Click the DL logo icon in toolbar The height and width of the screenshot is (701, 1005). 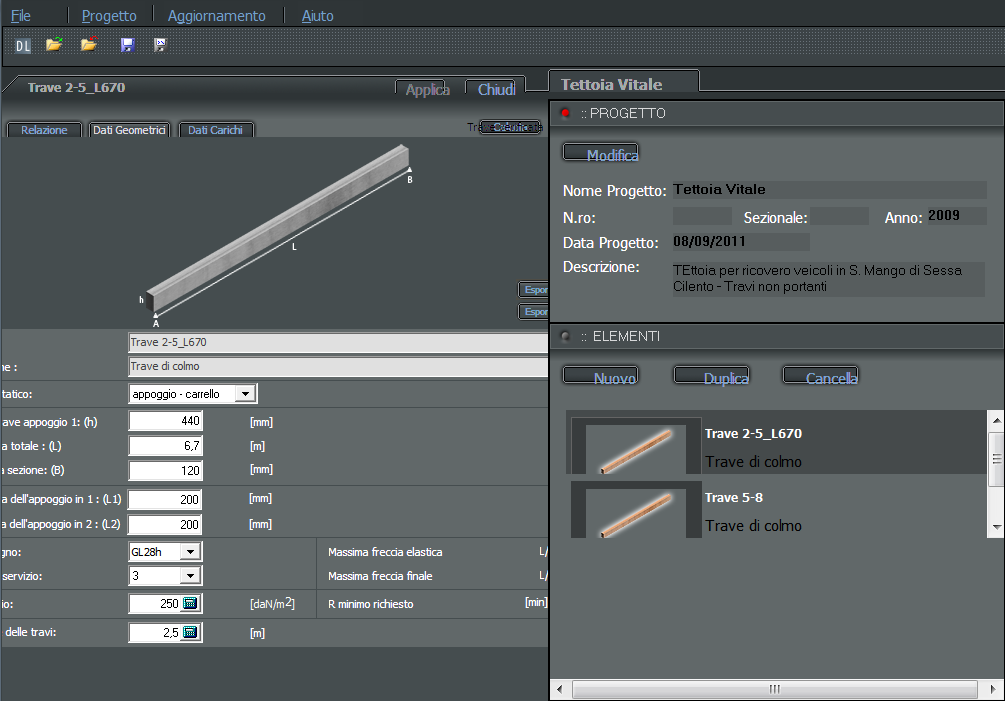23,45
